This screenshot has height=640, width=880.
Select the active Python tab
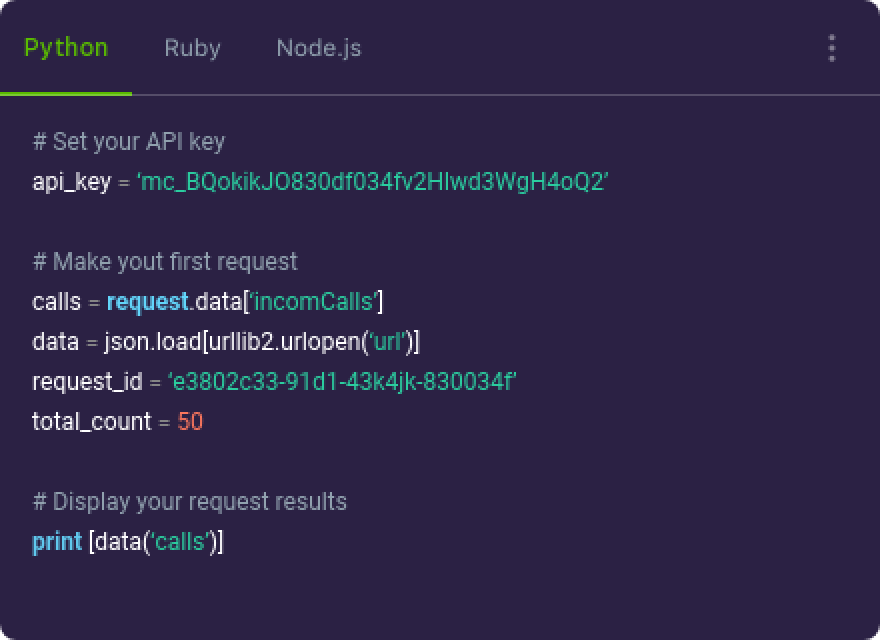66,47
